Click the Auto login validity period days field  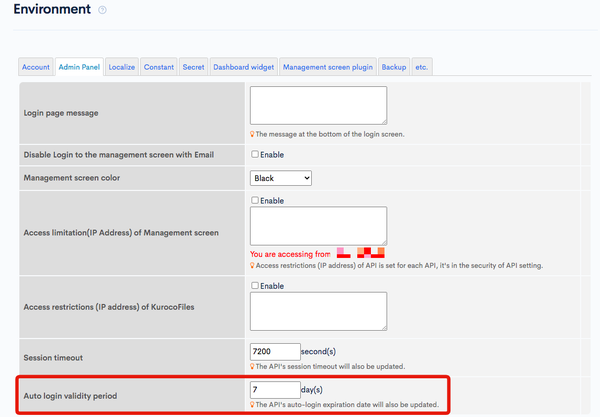click(x=275, y=390)
